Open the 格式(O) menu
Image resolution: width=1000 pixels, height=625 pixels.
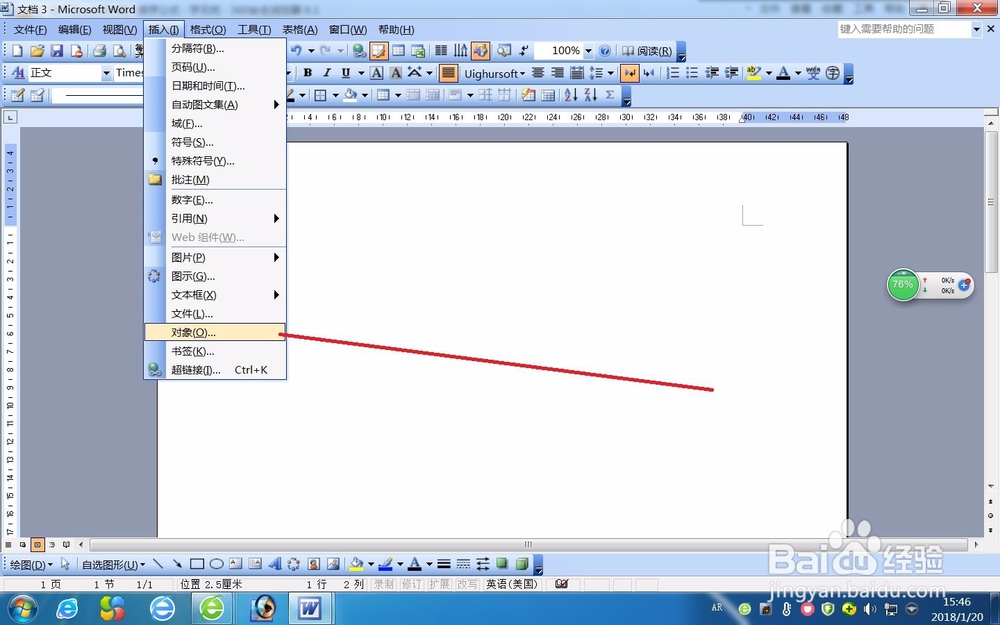[208, 29]
